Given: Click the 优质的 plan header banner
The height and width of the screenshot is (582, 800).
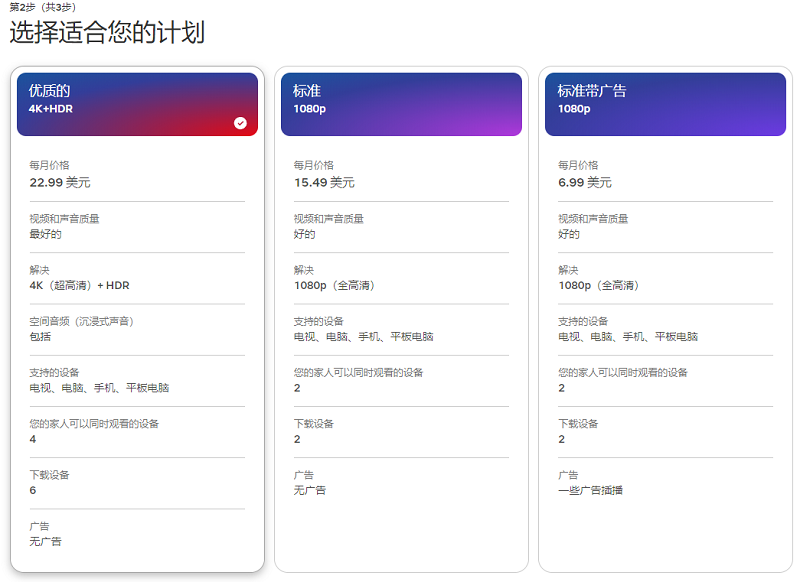Looking at the screenshot, I should point(137,103).
